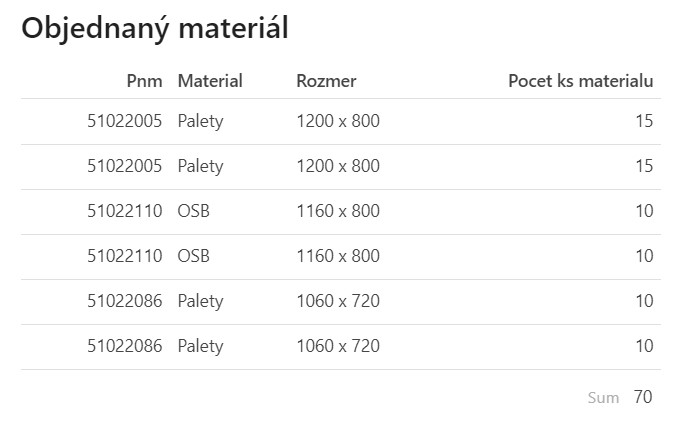Select quantity 15 in the second row

(643, 166)
